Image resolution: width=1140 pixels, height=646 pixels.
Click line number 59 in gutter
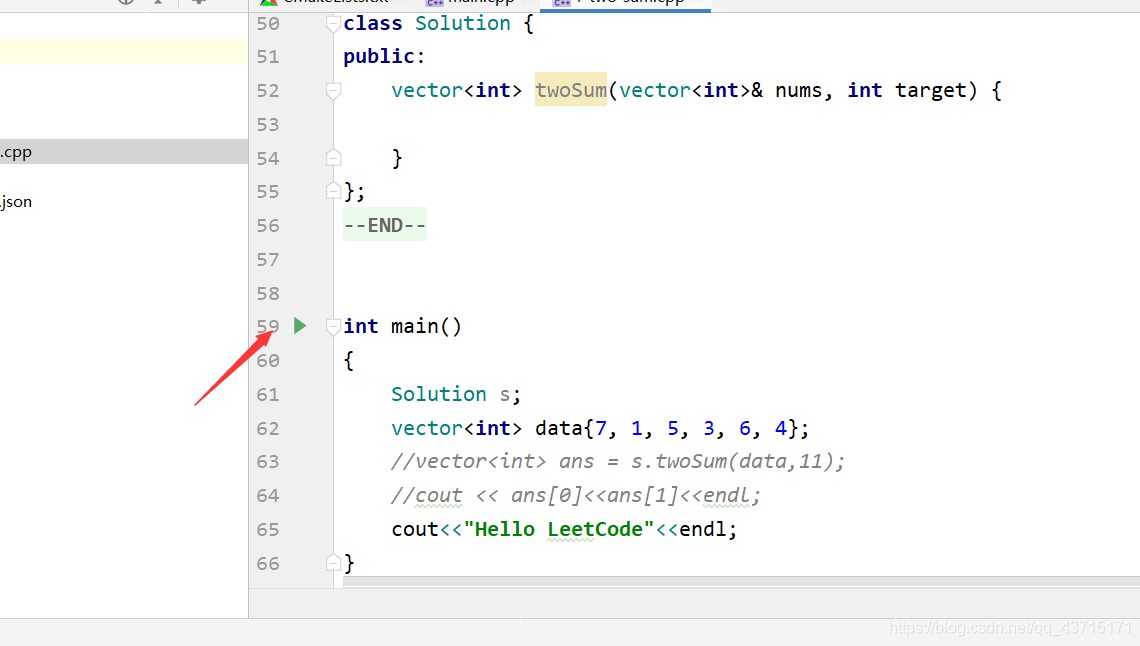click(268, 326)
